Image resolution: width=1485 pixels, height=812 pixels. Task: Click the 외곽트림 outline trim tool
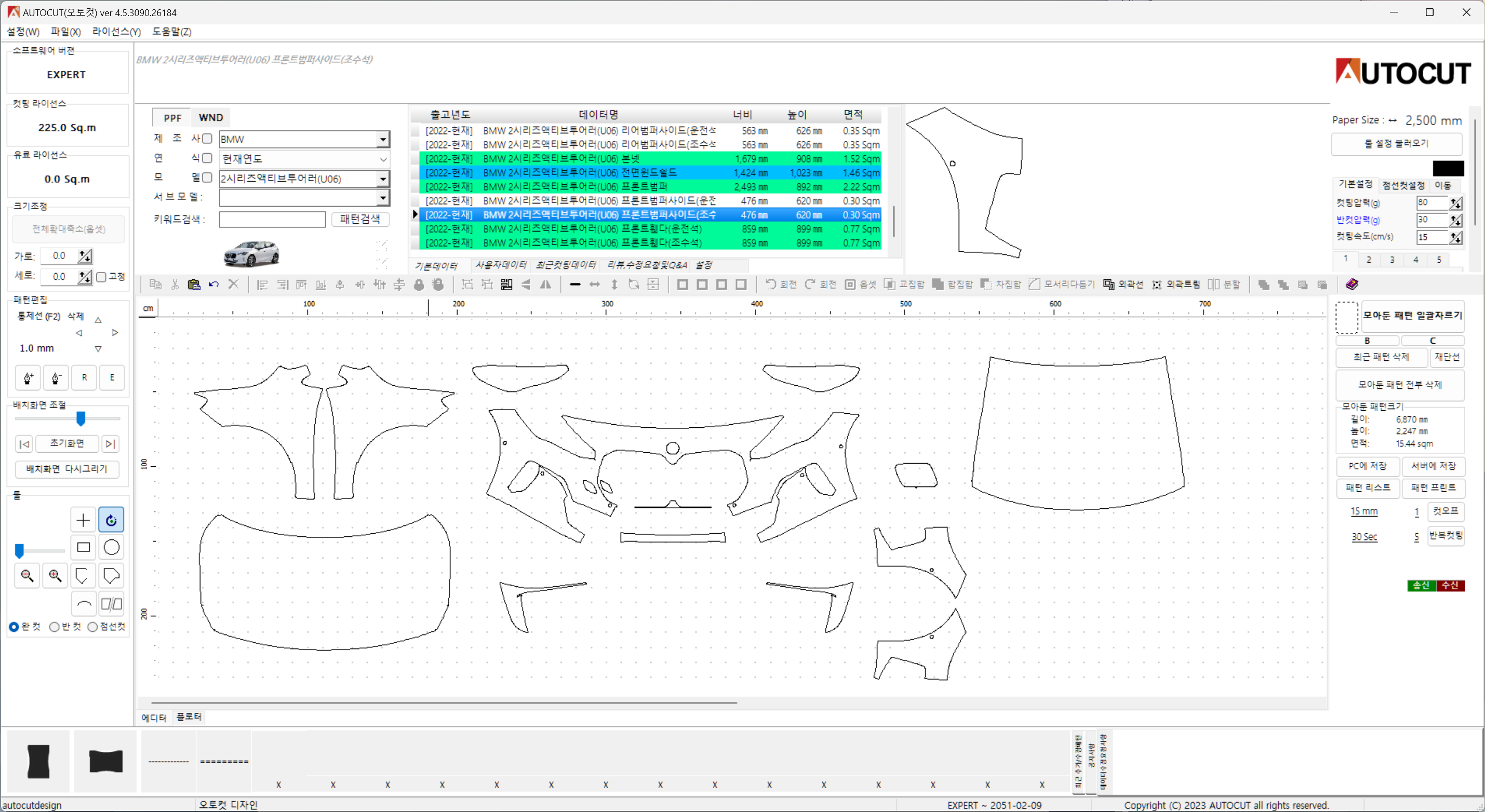tap(1176, 284)
